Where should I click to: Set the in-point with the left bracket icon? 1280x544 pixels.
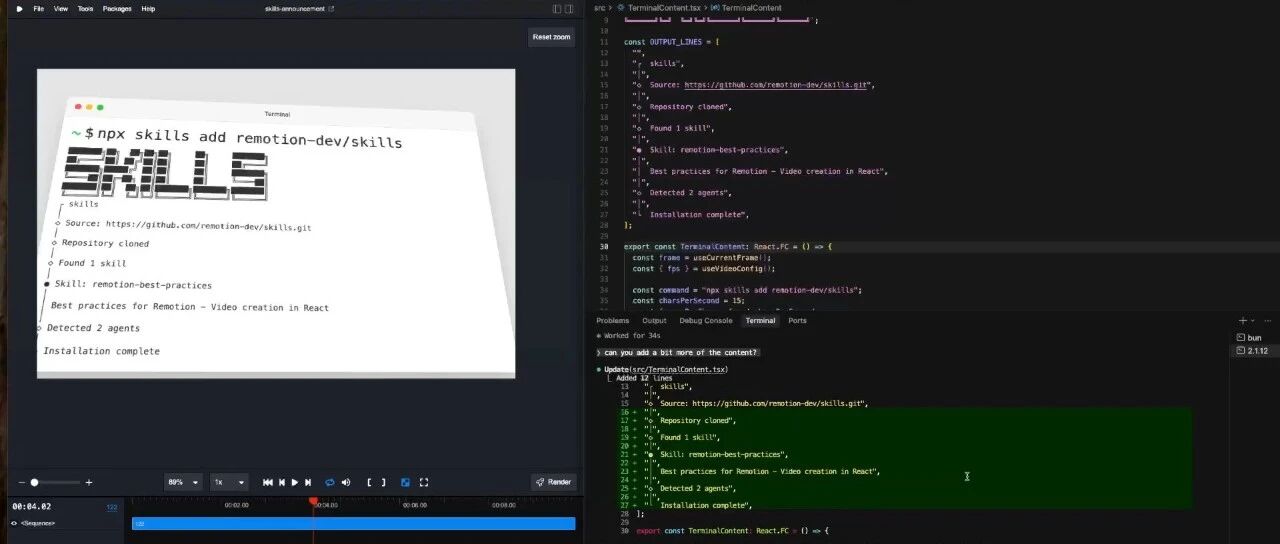point(370,482)
